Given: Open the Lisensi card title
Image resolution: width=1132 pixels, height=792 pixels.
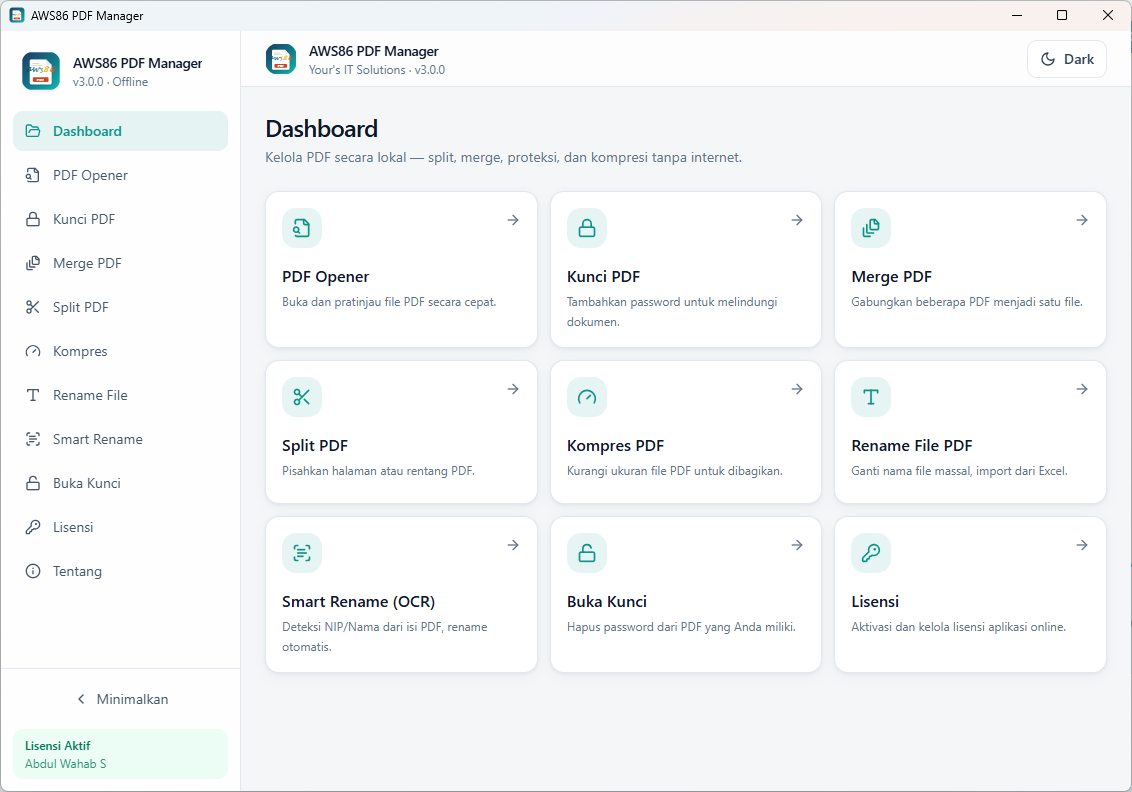Looking at the screenshot, I should coord(875,601).
